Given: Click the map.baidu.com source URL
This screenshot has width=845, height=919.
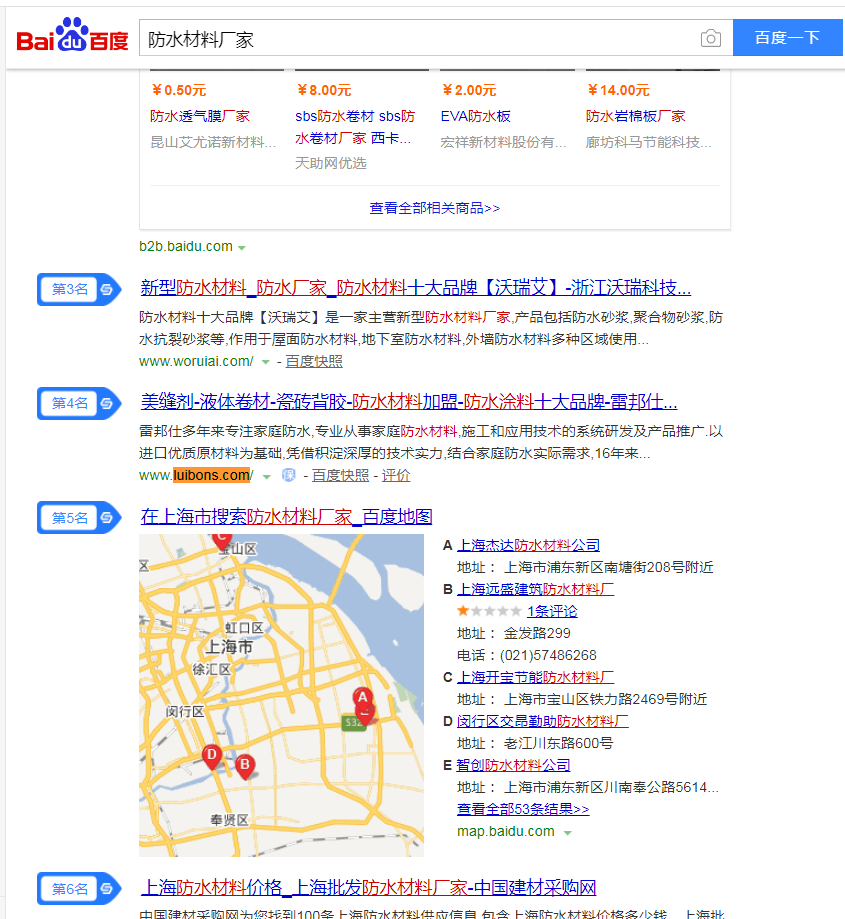Looking at the screenshot, I should (506, 831).
